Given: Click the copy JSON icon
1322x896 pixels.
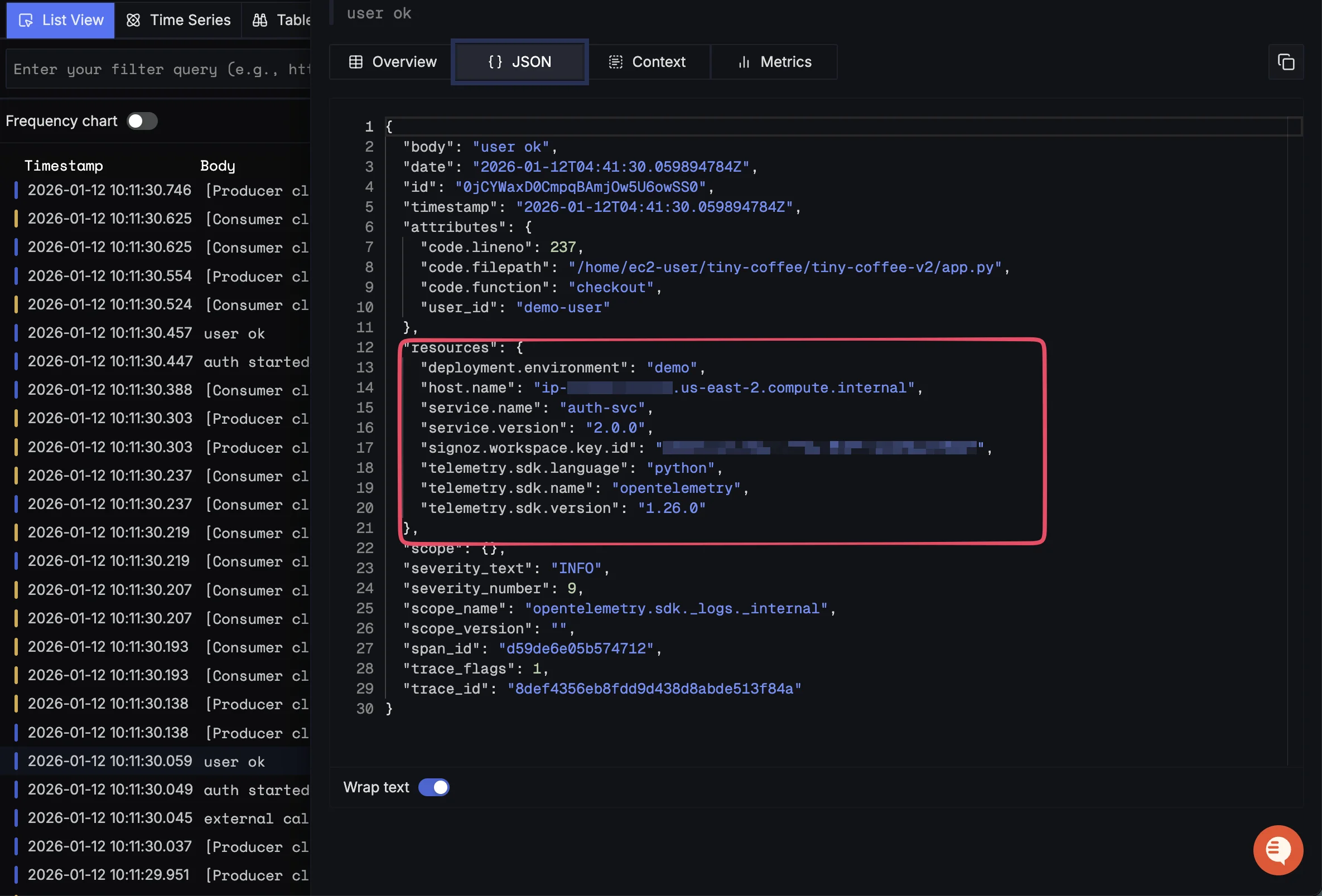Looking at the screenshot, I should [1286, 62].
